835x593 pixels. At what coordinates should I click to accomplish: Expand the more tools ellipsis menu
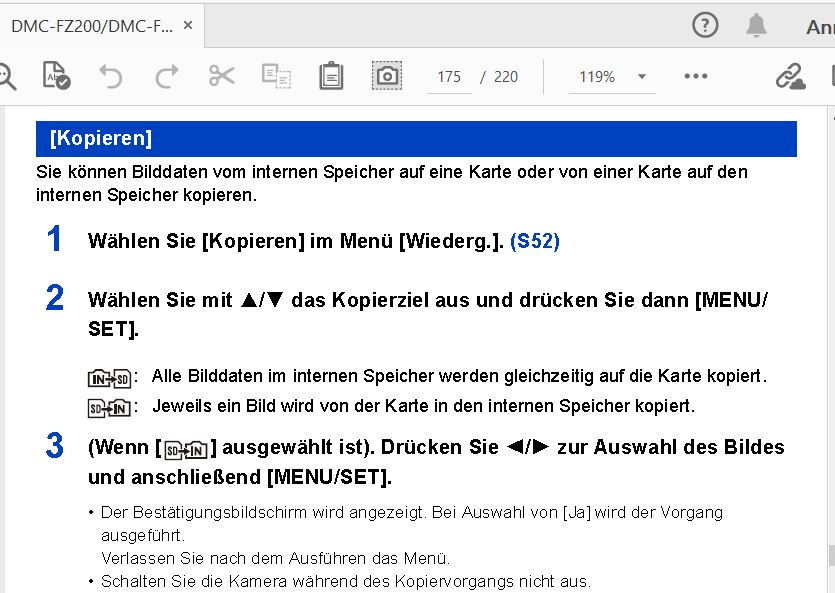[x=696, y=76]
